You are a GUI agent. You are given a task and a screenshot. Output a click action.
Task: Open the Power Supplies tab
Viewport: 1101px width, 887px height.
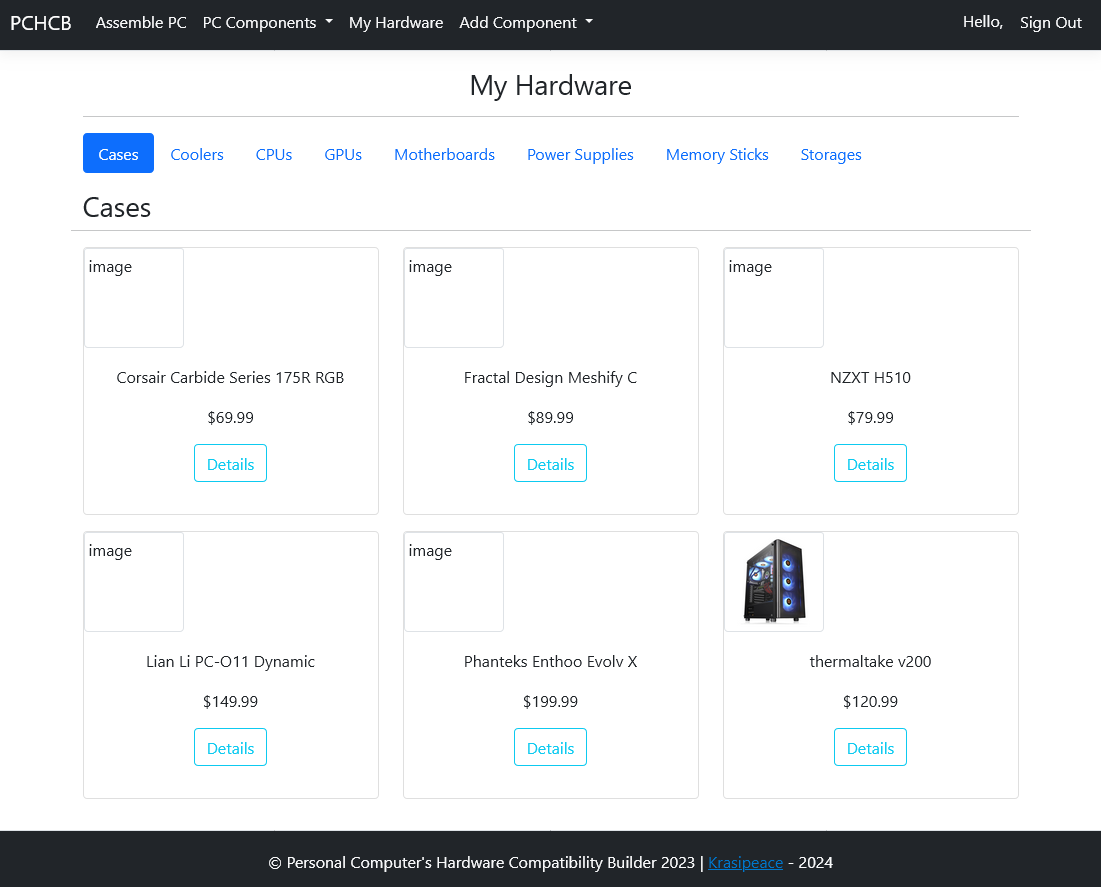pyautogui.click(x=580, y=155)
